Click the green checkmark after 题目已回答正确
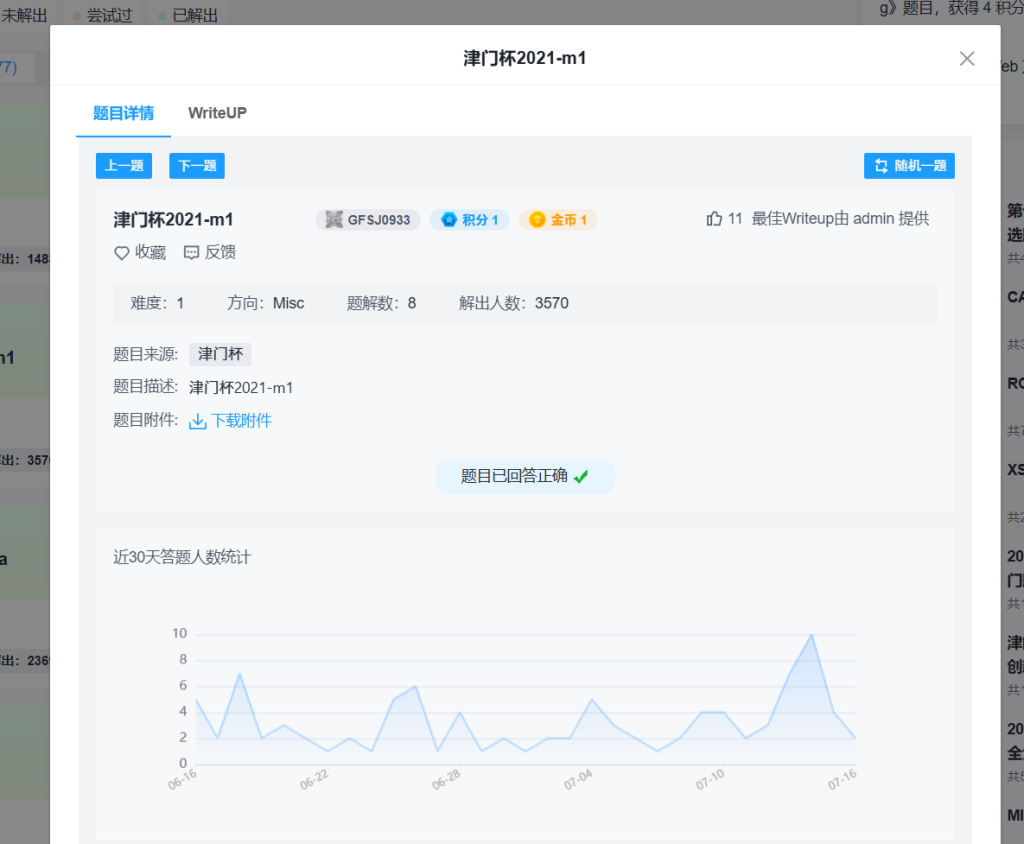 [581, 477]
